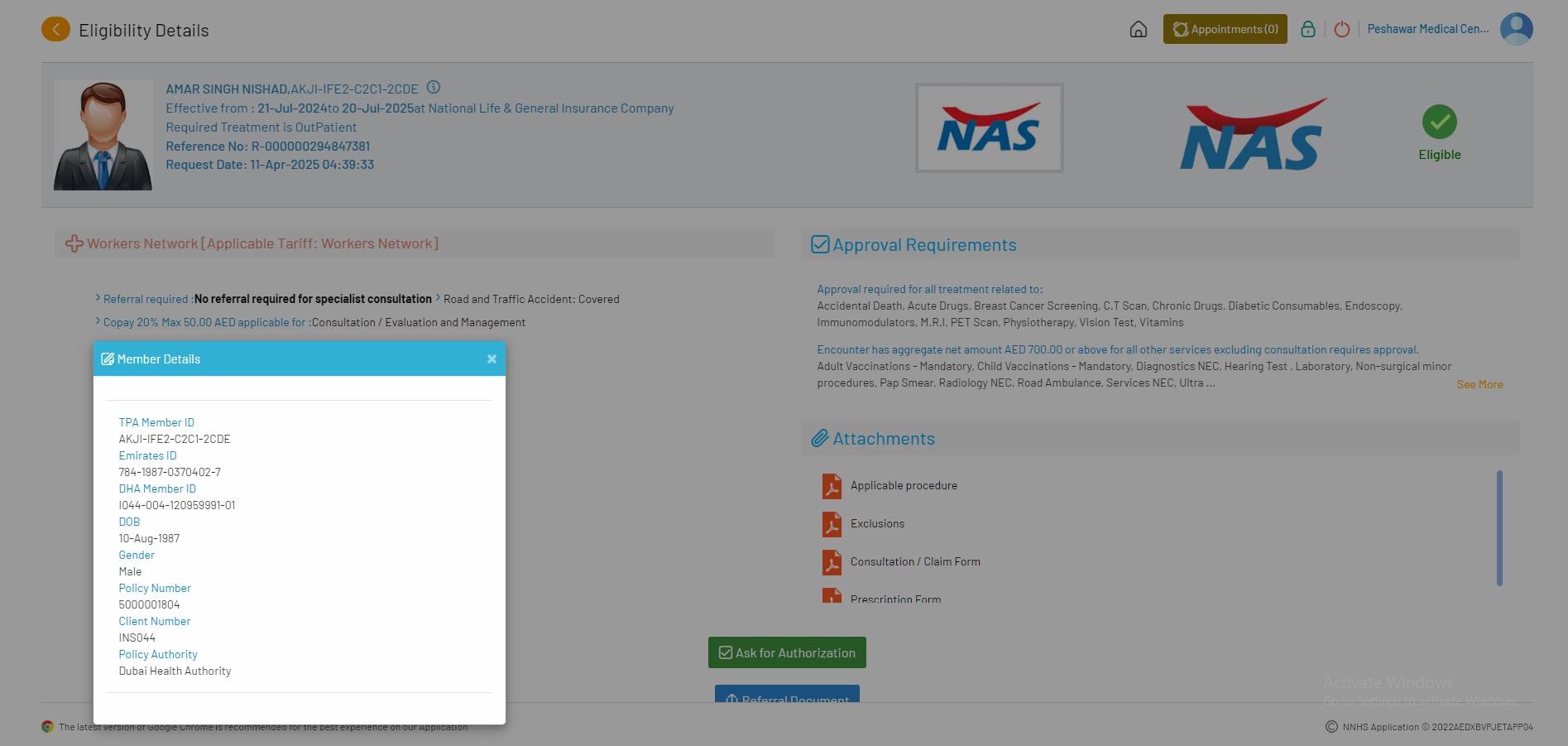This screenshot has width=1568, height=746.
Task: Close the Member Details popup
Action: tap(491, 359)
